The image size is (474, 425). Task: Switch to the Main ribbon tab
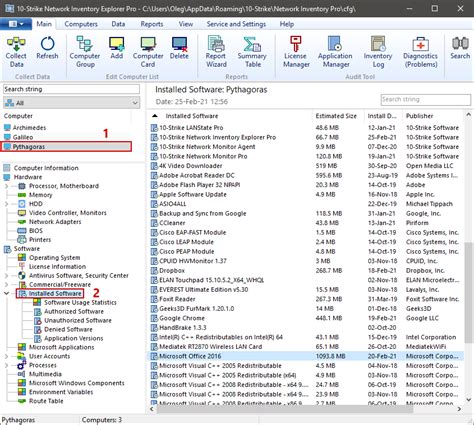click(x=44, y=24)
